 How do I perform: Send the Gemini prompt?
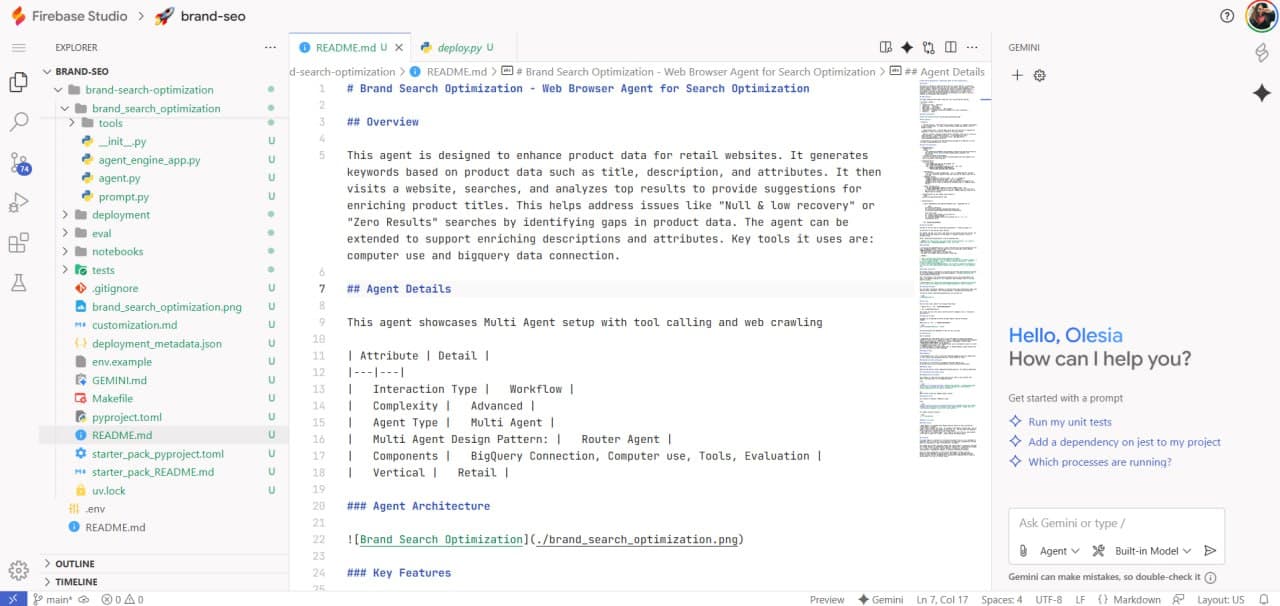[1210, 551]
